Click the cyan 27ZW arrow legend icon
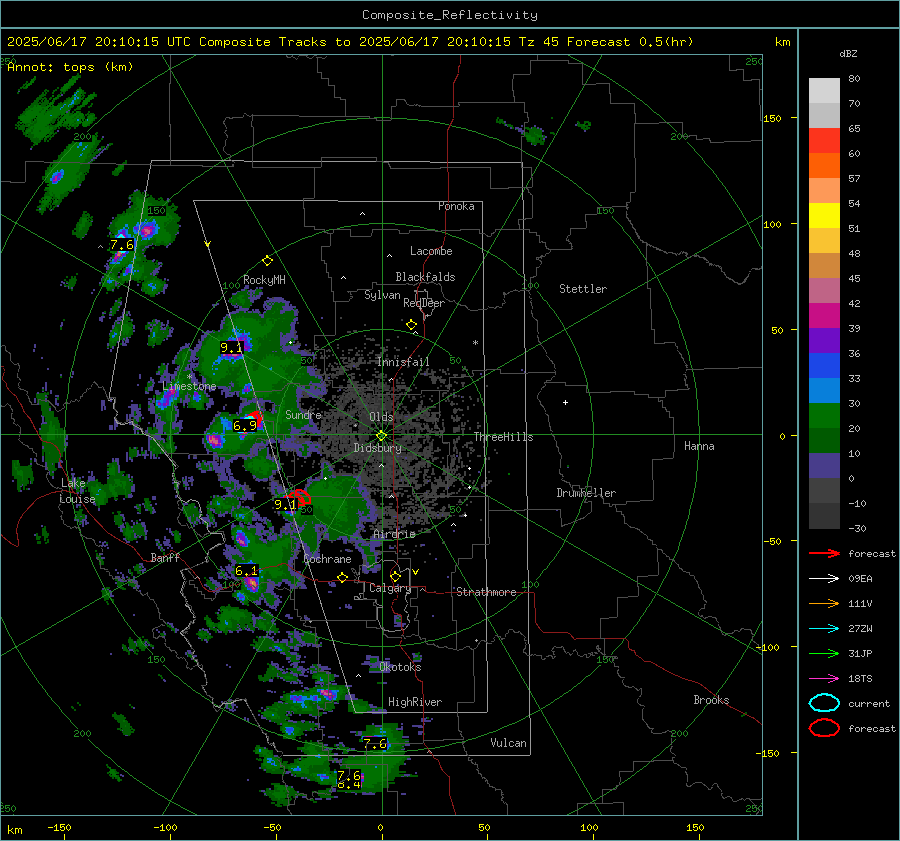 [824, 629]
